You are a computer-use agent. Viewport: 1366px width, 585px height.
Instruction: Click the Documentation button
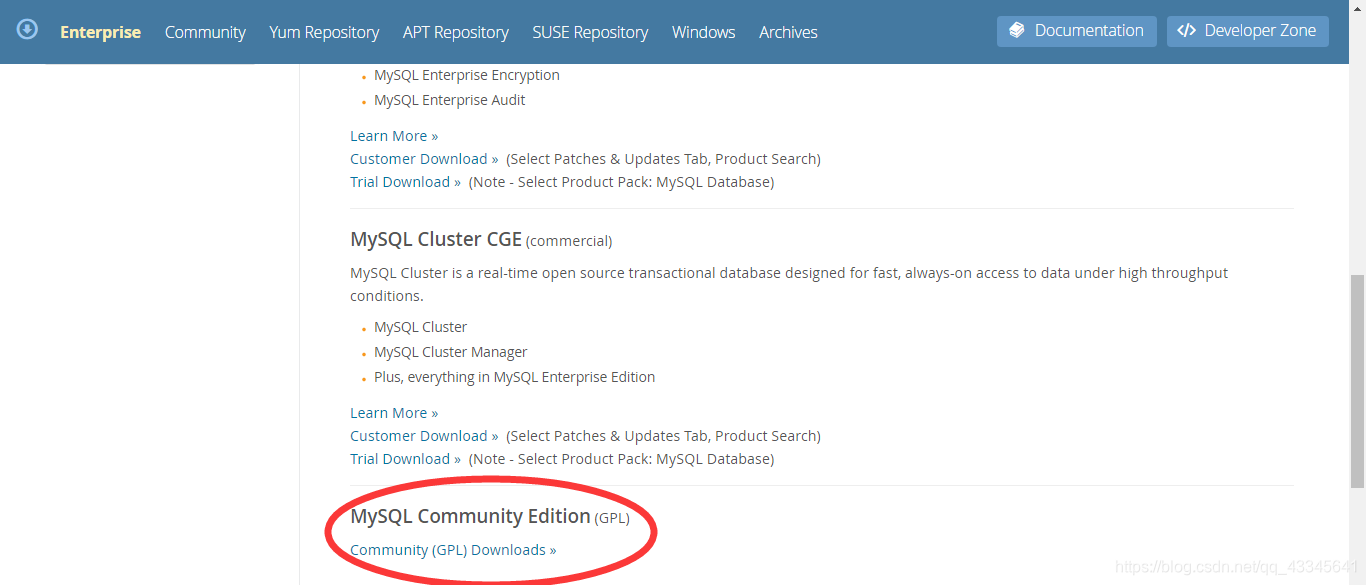1077,31
